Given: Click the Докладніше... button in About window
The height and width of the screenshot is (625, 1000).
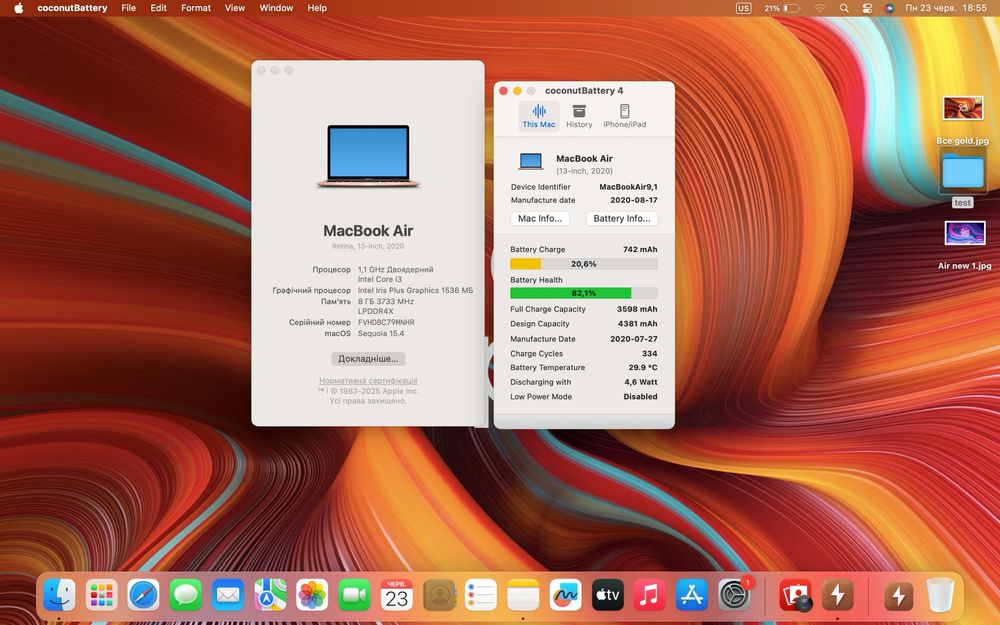Looking at the screenshot, I should tap(368, 358).
